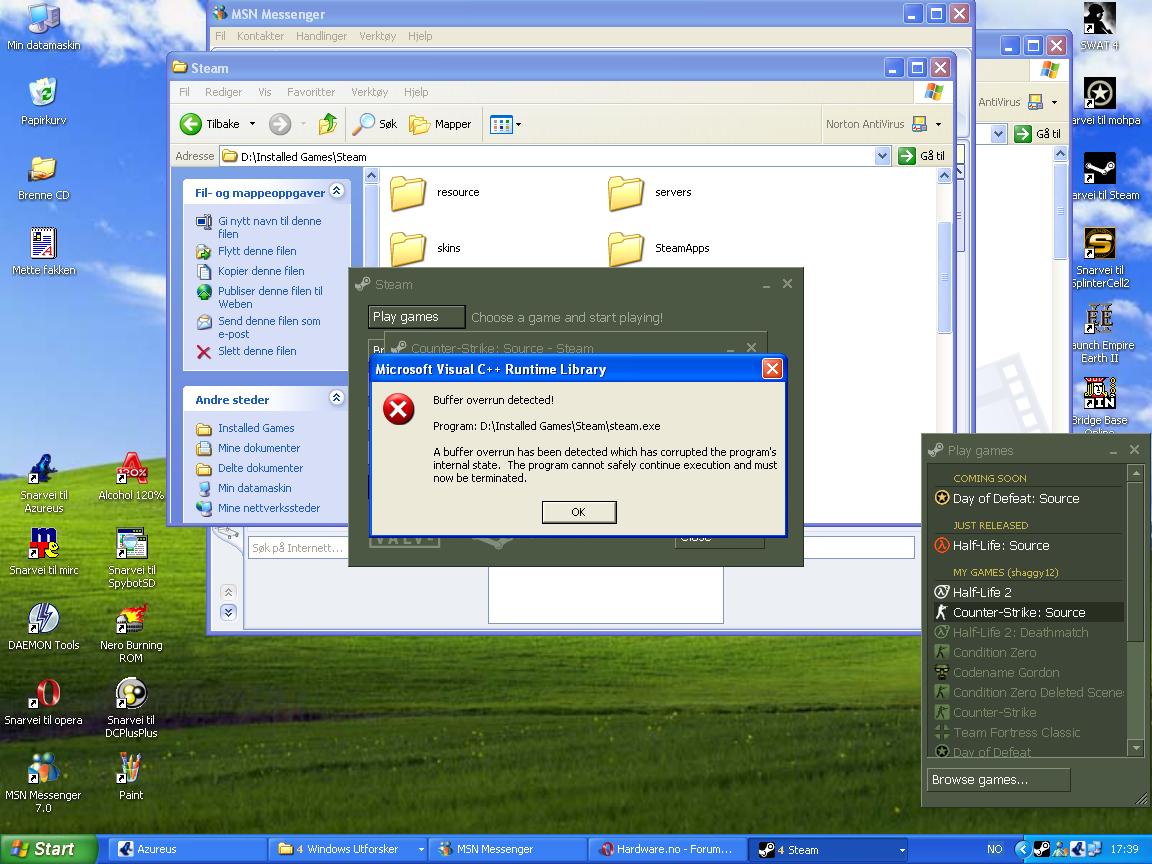Open the SpybotSD desktop shortcut
Image resolution: width=1152 pixels, height=864 pixels.
click(131, 546)
